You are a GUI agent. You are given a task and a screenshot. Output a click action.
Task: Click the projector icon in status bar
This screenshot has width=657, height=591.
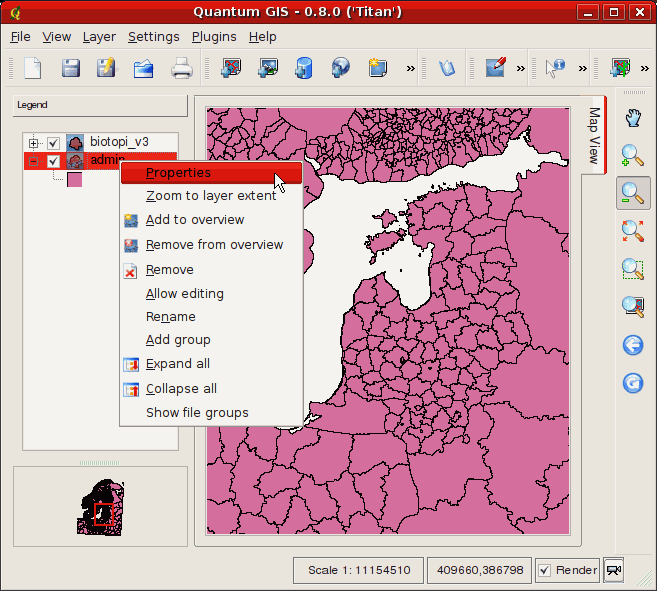click(614, 570)
